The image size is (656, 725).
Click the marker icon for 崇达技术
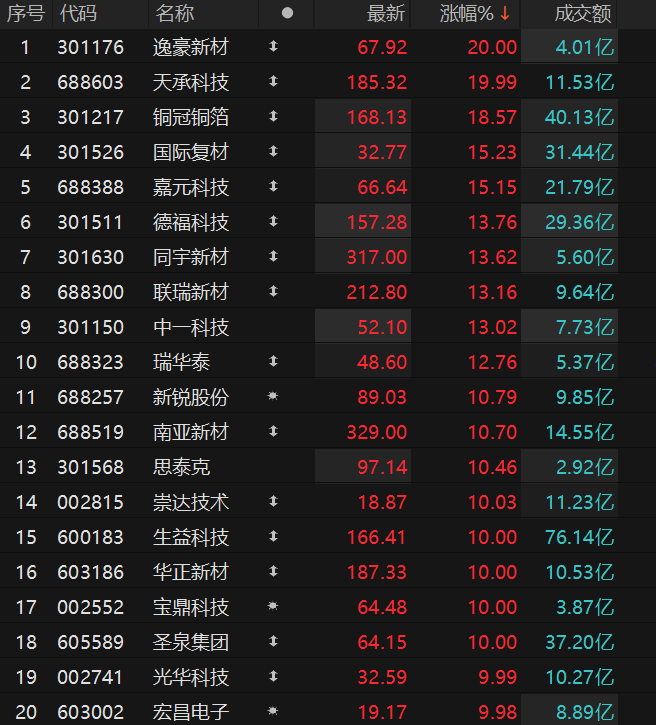coord(273,501)
